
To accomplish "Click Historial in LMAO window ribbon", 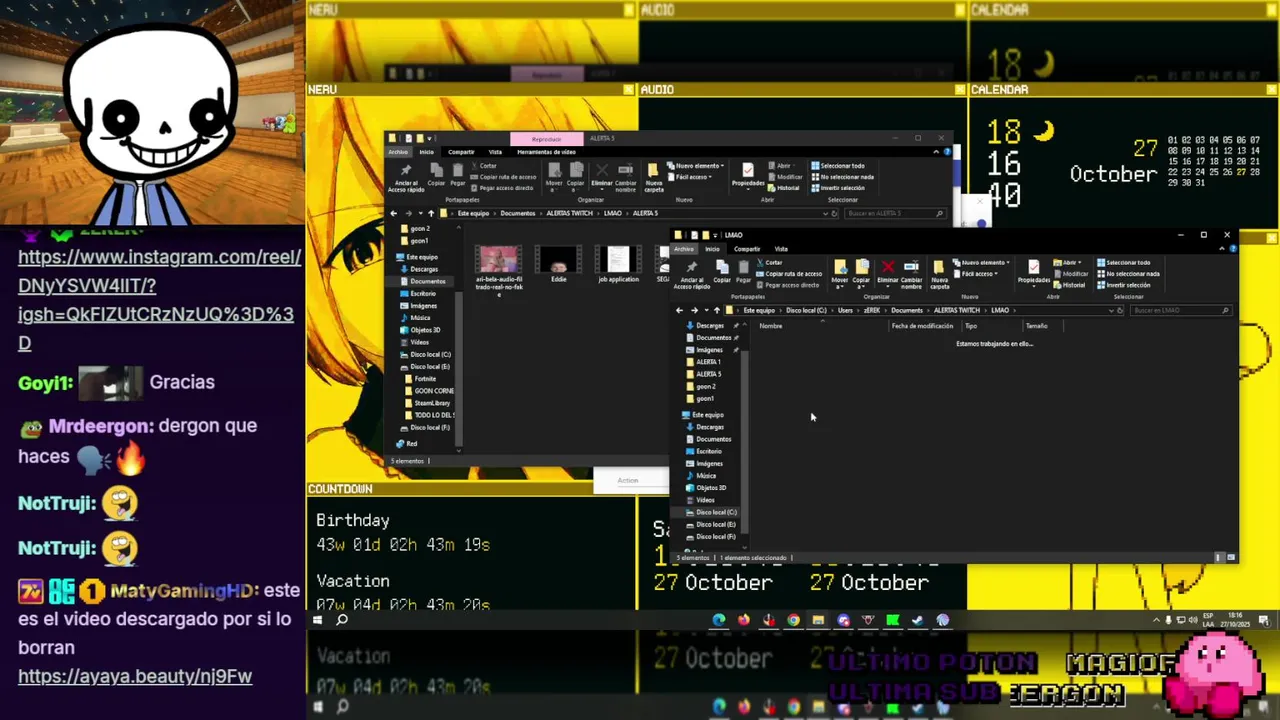I will (1069, 285).
